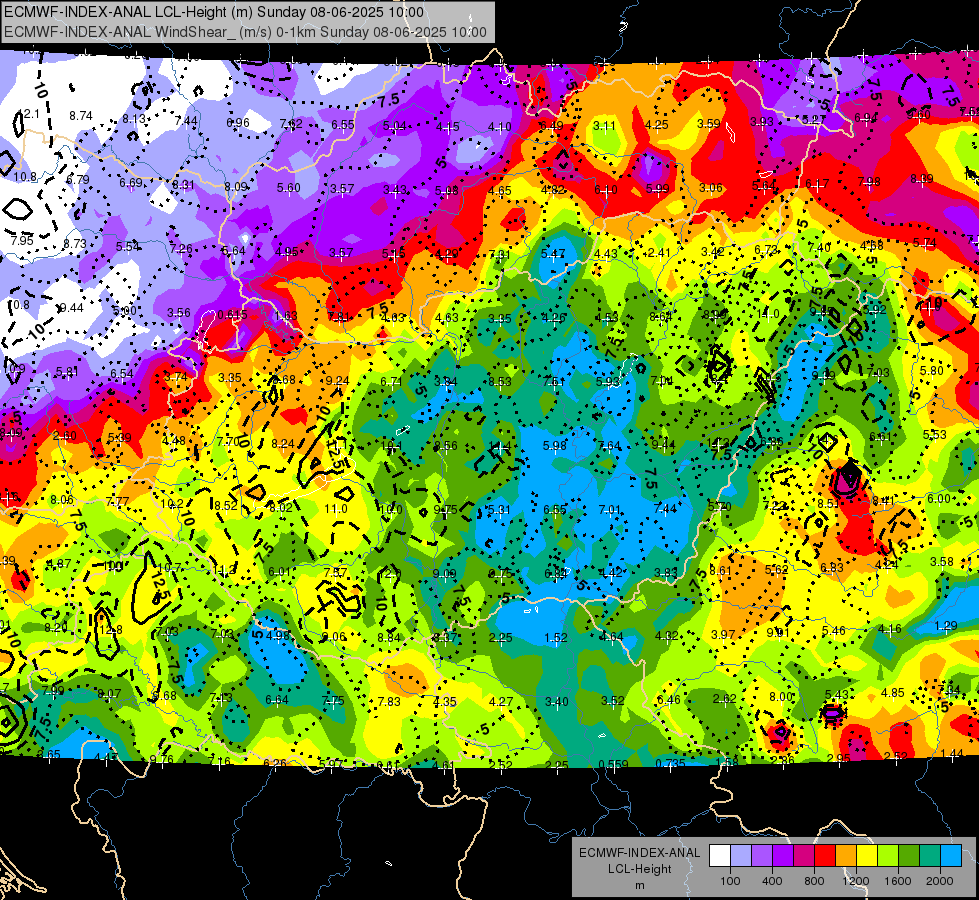The height and width of the screenshot is (900, 979).
Task: Pick the sky blue legend swatch
Action: (952, 856)
